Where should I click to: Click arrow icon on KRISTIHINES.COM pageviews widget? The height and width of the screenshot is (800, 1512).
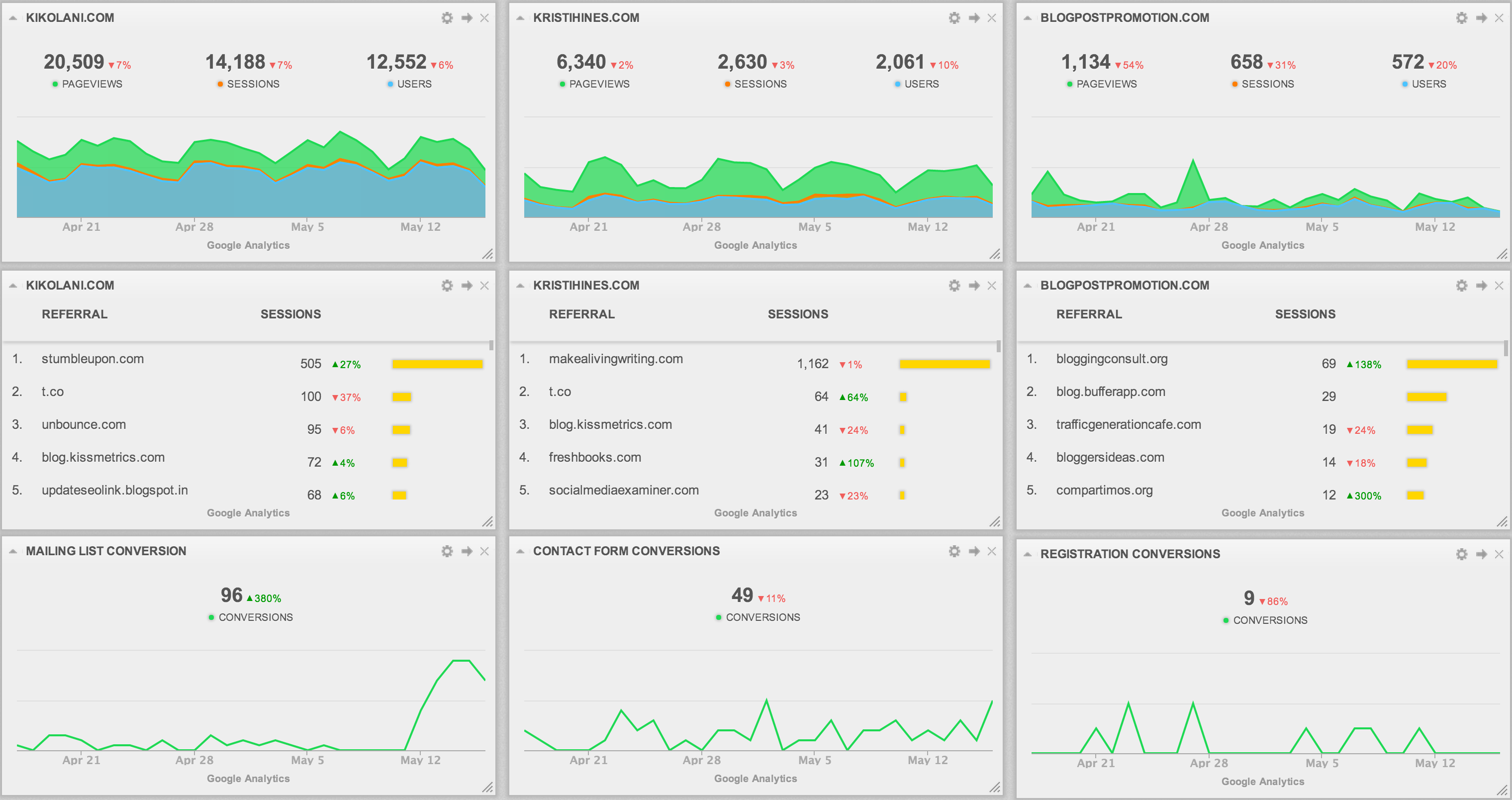coord(974,17)
